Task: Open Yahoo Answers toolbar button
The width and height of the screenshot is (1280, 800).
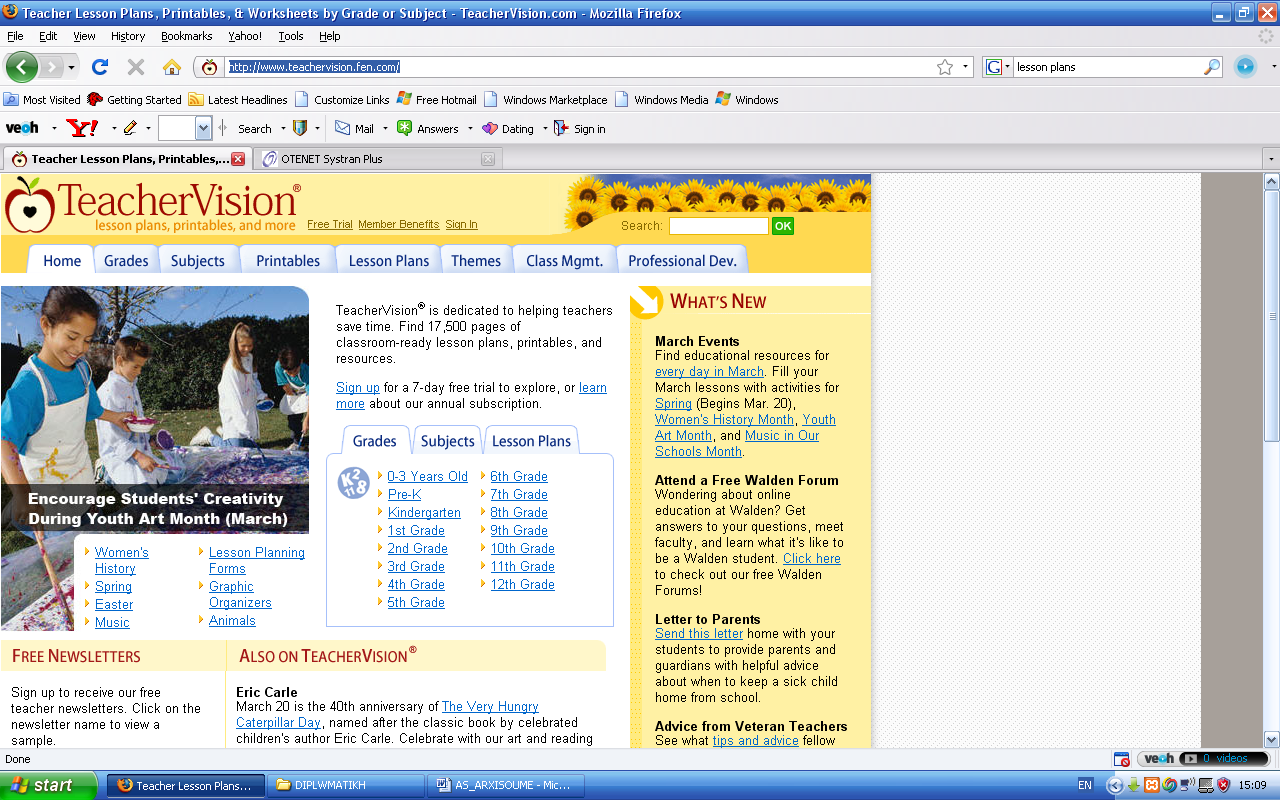Action: click(x=428, y=128)
